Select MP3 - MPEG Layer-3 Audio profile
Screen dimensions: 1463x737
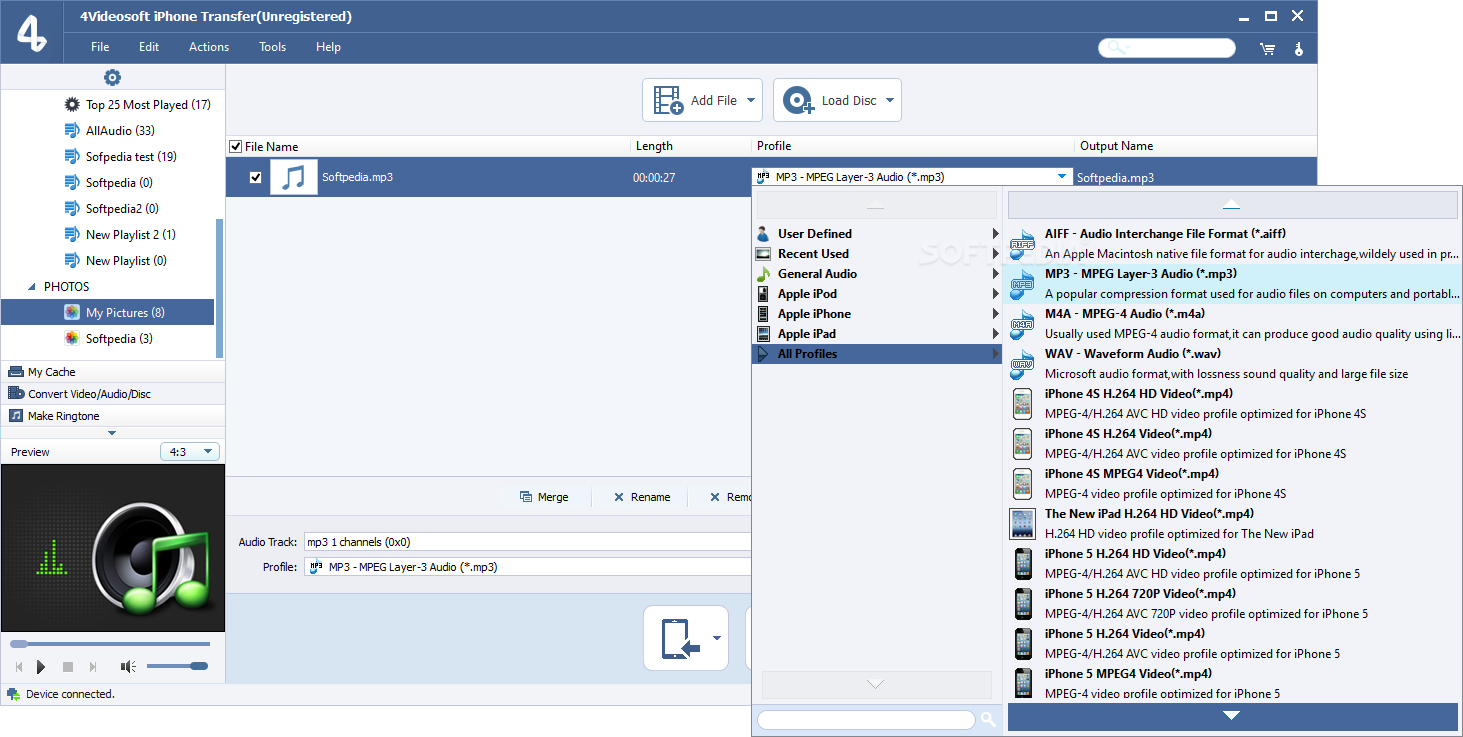click(x=1232, y=283)
